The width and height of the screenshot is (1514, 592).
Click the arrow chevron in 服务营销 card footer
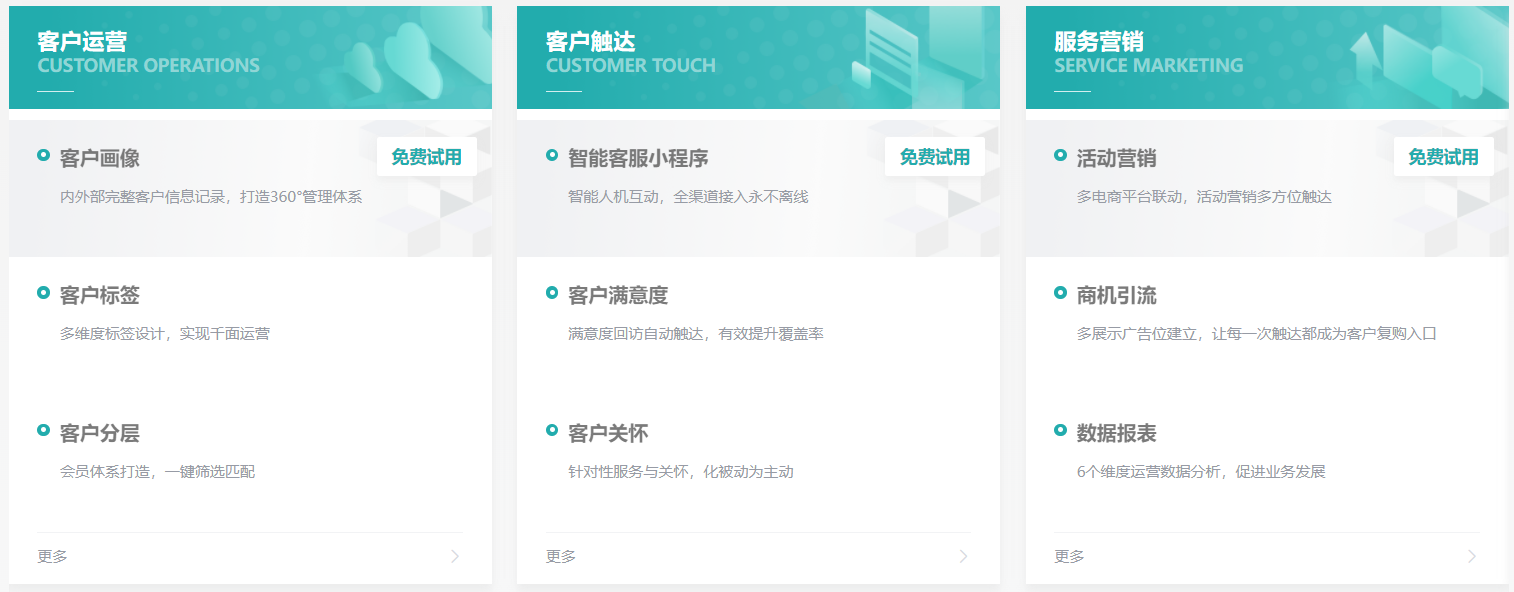pyautogui.click(x=1471, y=556)
